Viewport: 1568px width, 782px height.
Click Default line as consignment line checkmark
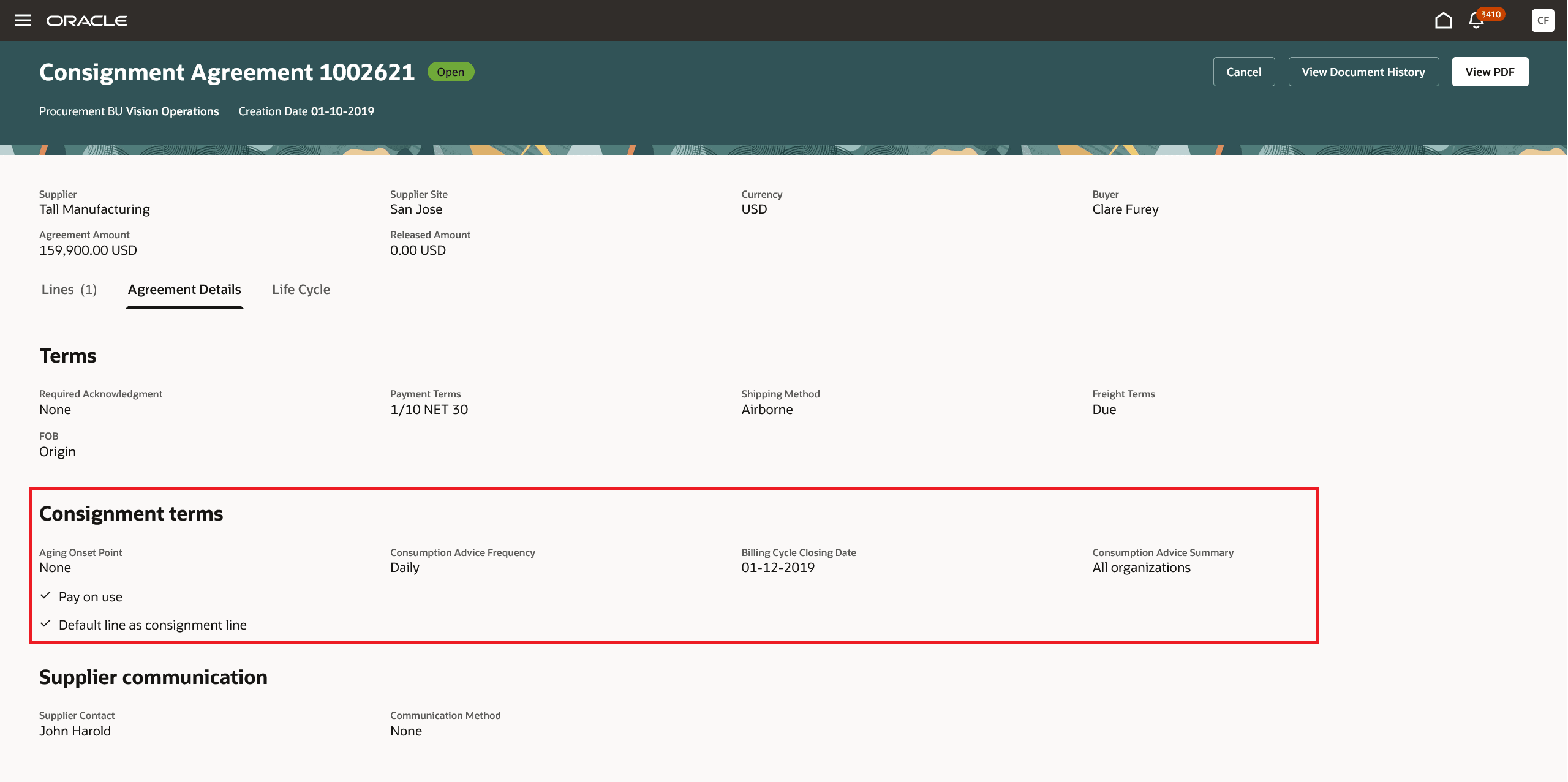[45, 624]
